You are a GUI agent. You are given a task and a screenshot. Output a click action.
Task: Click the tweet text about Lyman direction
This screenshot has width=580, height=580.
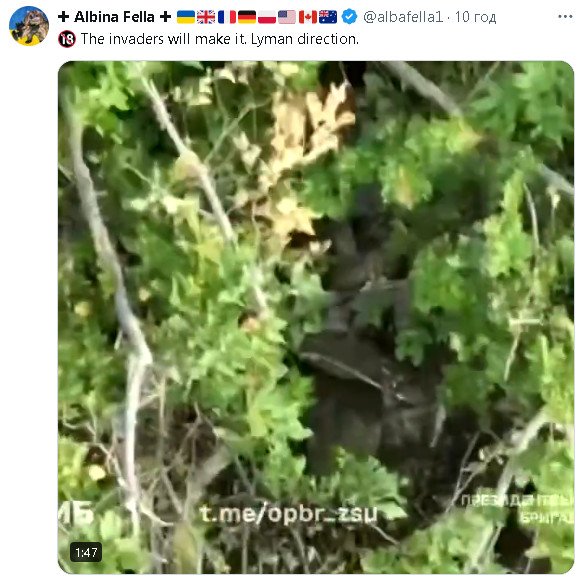coord(220,39)
